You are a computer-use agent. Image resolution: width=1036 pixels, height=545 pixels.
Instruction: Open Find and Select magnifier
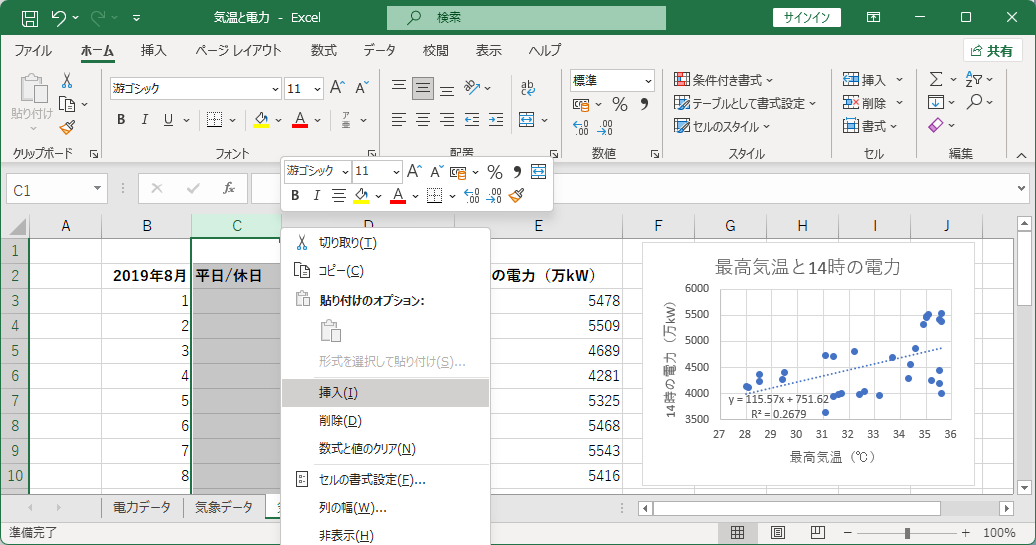click(974, 102)
